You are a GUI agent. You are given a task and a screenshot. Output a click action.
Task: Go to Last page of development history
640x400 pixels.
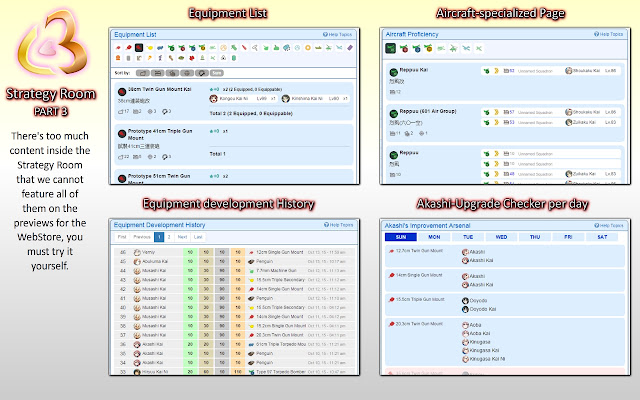tap(198, 237)
